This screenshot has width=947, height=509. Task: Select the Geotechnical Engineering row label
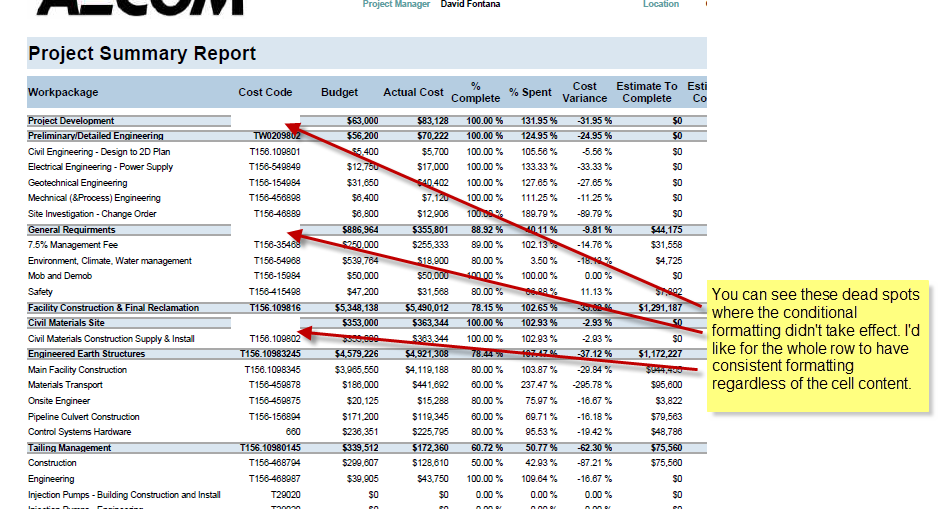point(77,182)
